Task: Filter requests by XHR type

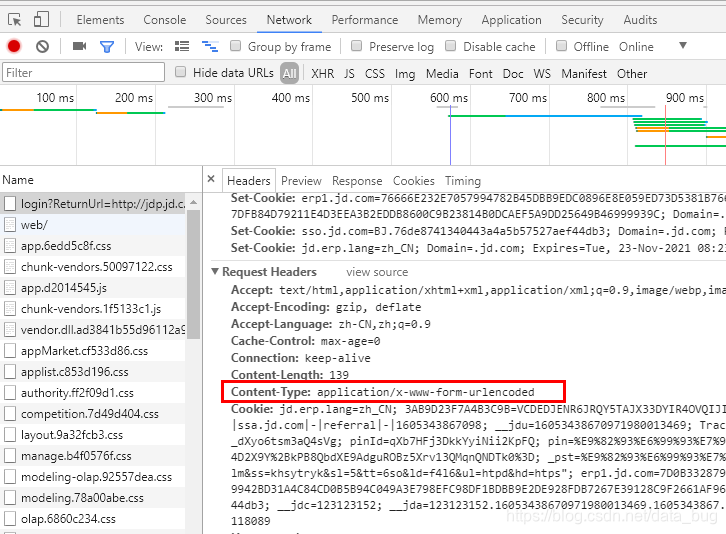Action: 323,74
